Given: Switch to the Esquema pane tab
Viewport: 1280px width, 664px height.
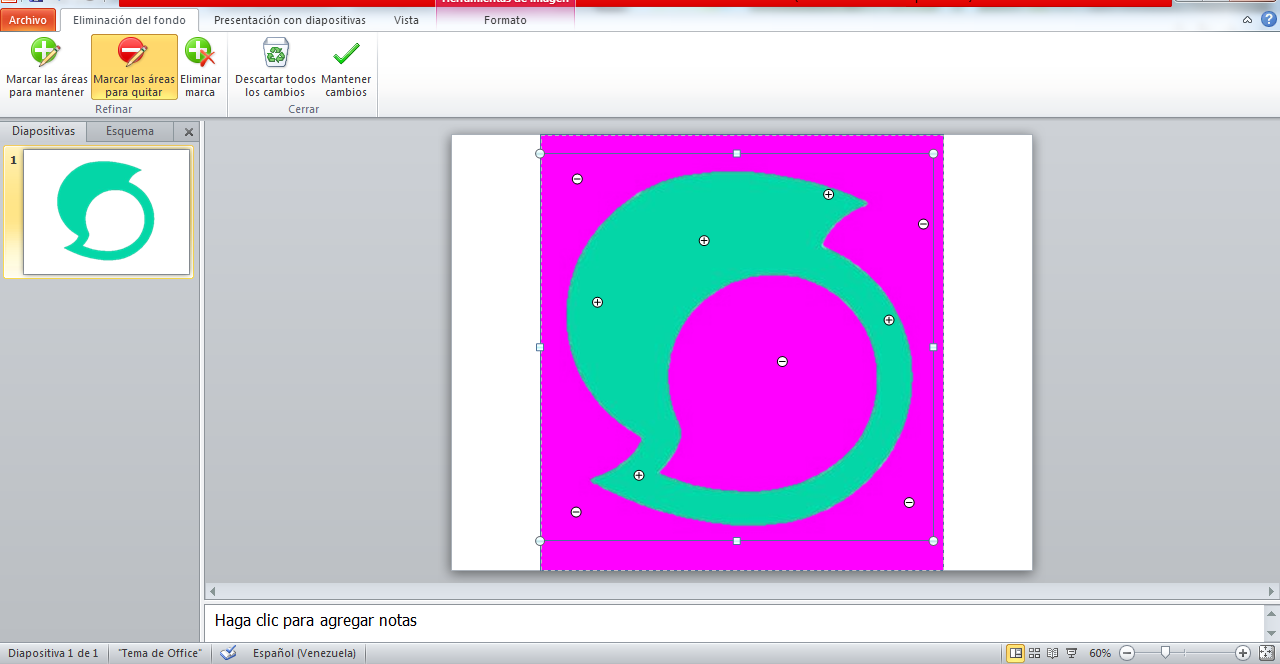Looking at the screenshot, I should click(x=130, y=131).
